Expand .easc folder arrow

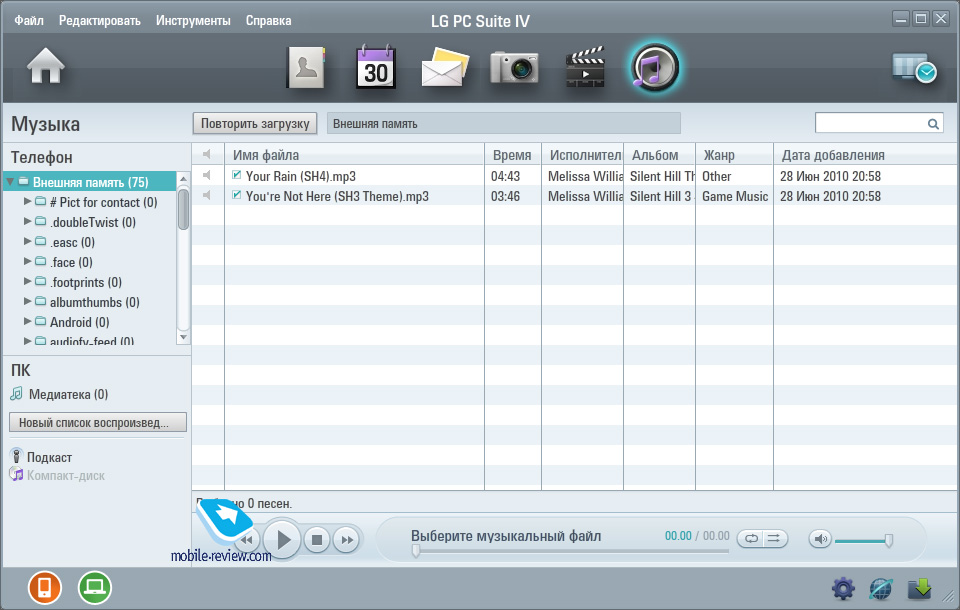pos(27,241)
